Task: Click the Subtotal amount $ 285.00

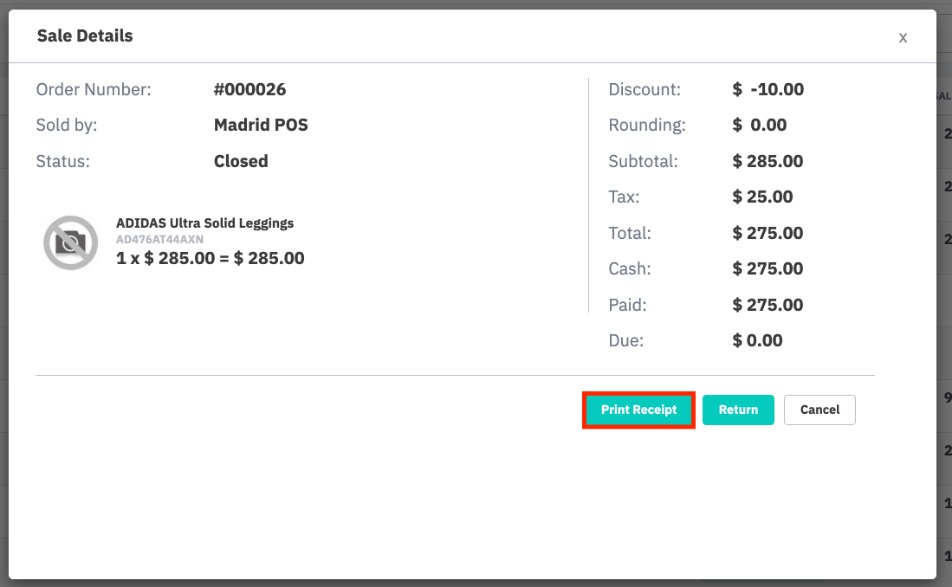Action: pos(767,161)
